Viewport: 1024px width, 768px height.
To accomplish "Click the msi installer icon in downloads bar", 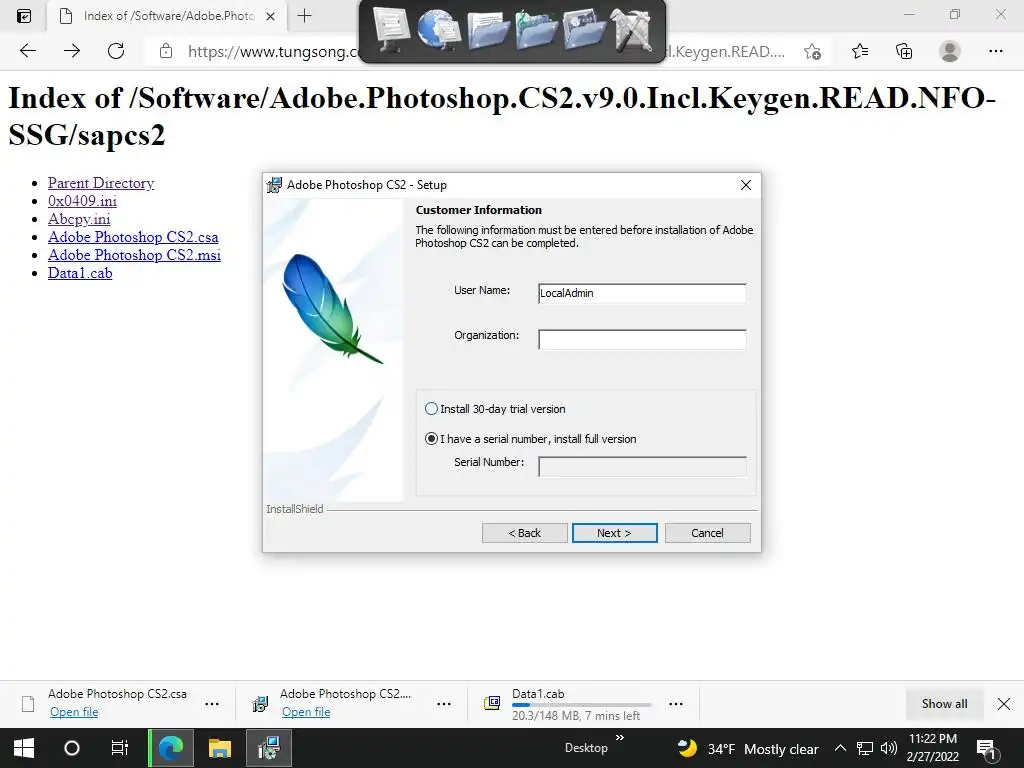I will pyautogui.click(x=260, y=703).
